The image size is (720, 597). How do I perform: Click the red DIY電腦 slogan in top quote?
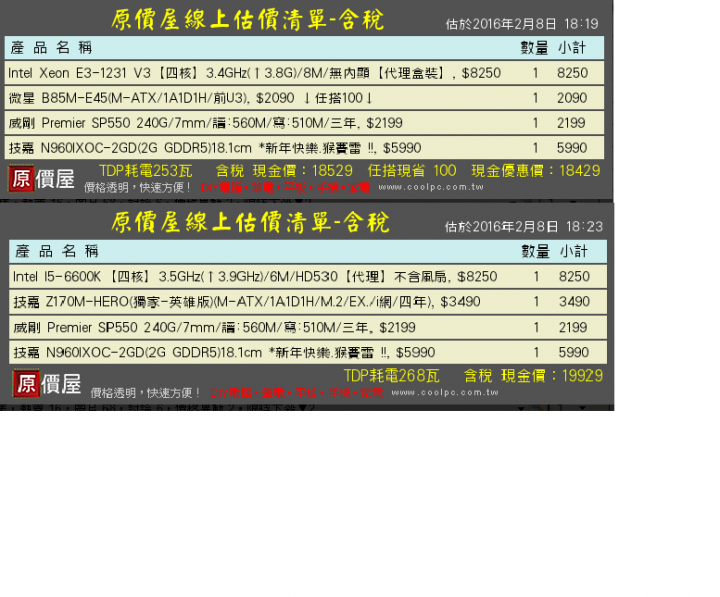[x=285, y=187]
